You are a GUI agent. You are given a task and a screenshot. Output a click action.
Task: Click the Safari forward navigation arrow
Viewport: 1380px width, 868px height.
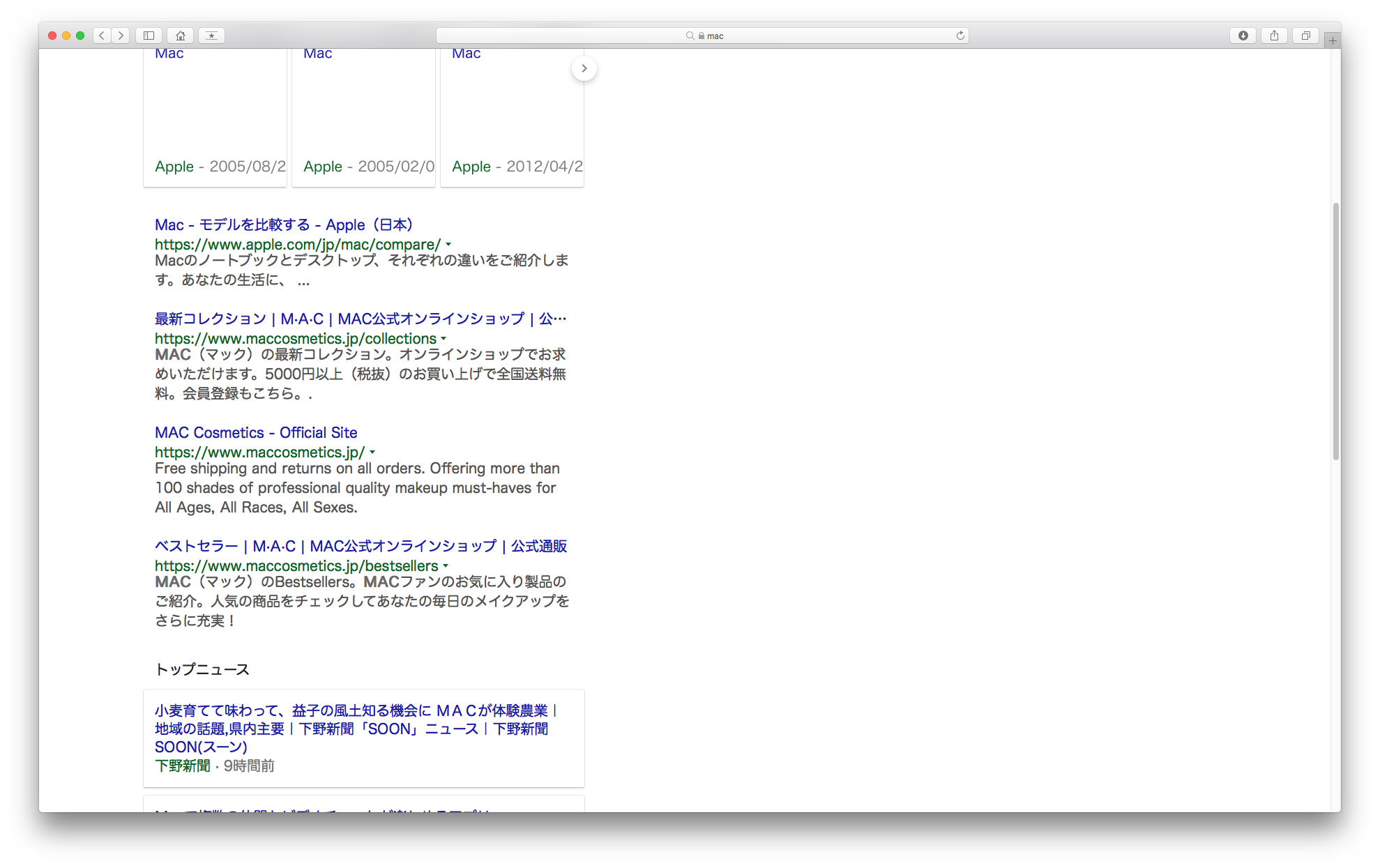[x=121, y=36]
